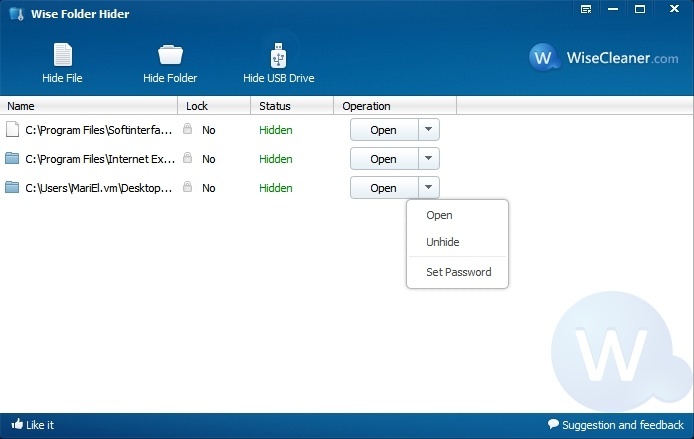The image size is (694, 439).
Task: Click the folder icon of Internet Ex row
Action: (x=12, y=158)
